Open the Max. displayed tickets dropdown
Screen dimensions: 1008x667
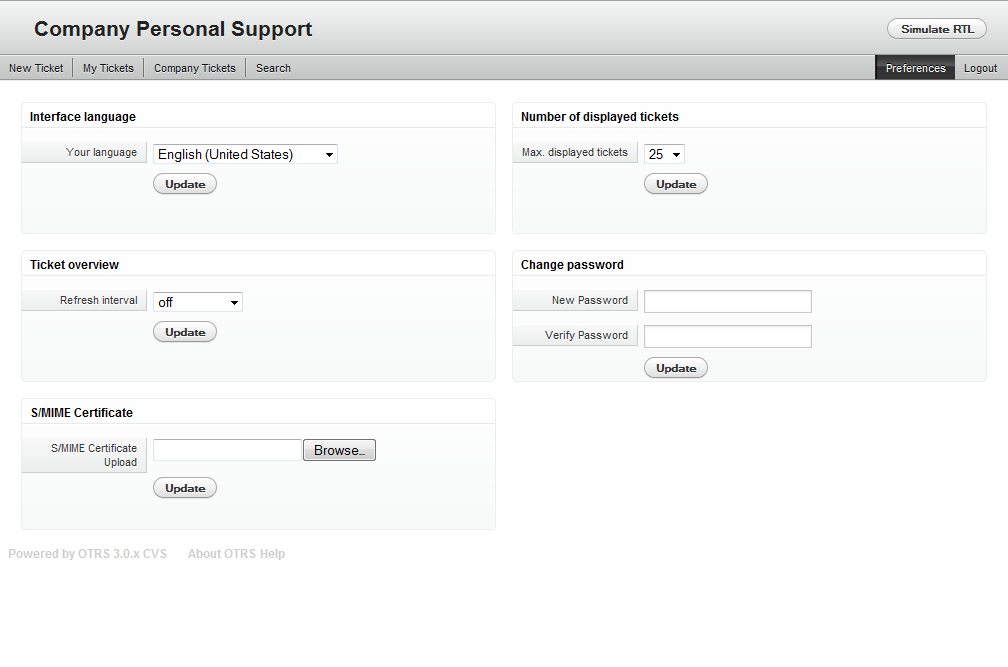tap(664, 154)
